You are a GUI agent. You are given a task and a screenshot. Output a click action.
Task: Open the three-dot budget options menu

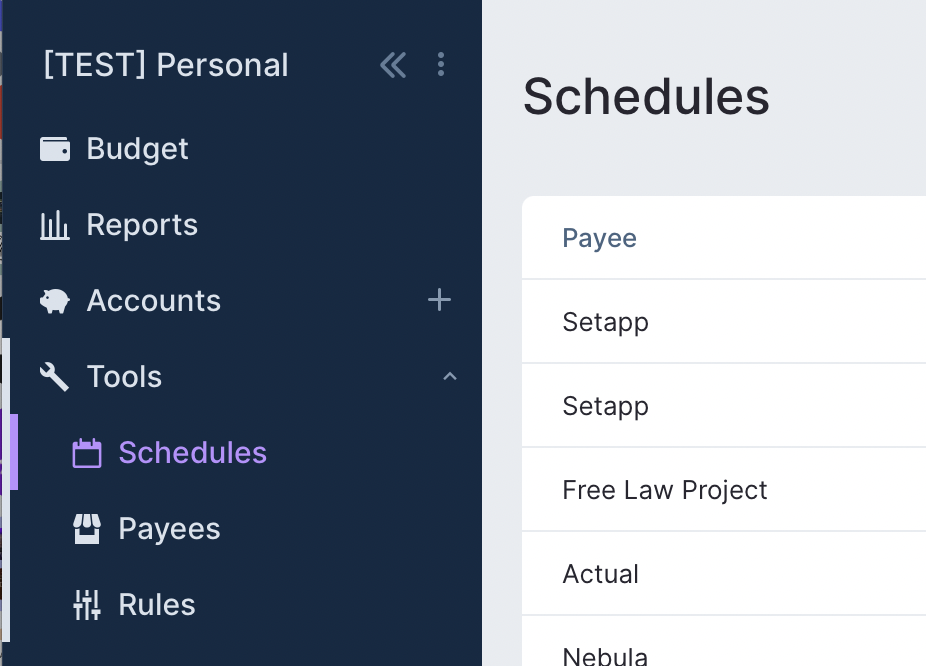click(441, 65)
